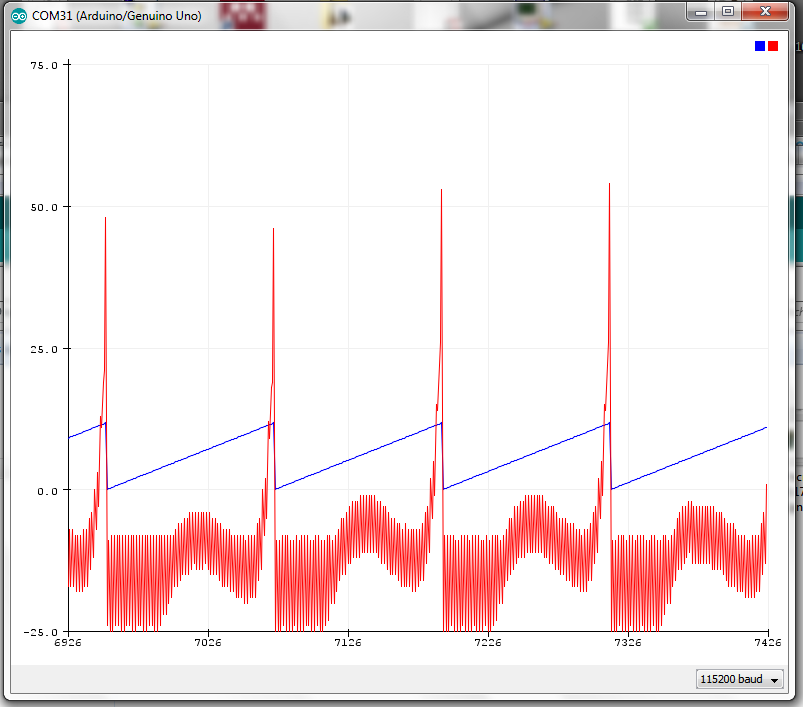Minimize the serial plotter window
This screenshot has width=803, height=707.
(701, 12)
